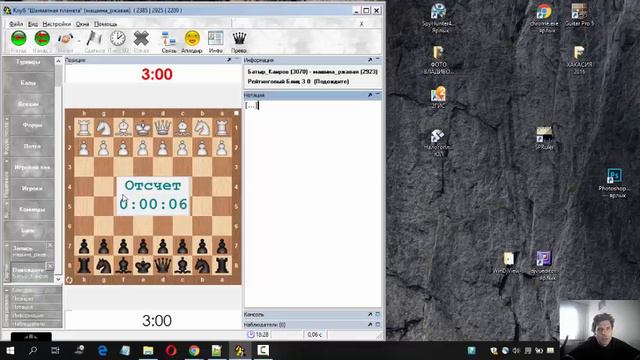This screenshot has height=360, width=640.
Task: Click the clock icon in the status bar
Action: (250, 335)
